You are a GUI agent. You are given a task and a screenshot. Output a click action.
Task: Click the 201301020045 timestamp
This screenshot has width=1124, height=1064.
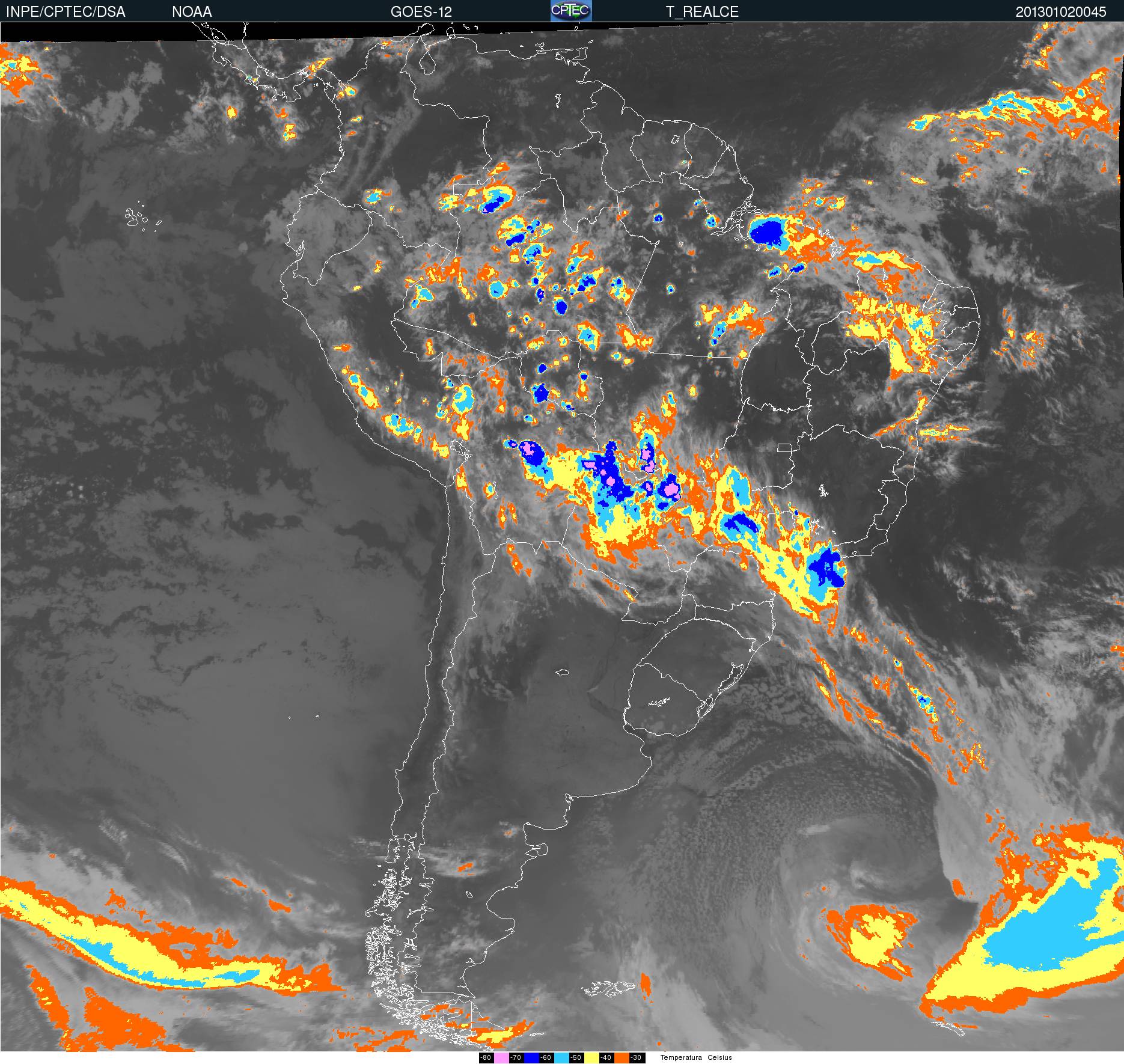pos(1061,12)
